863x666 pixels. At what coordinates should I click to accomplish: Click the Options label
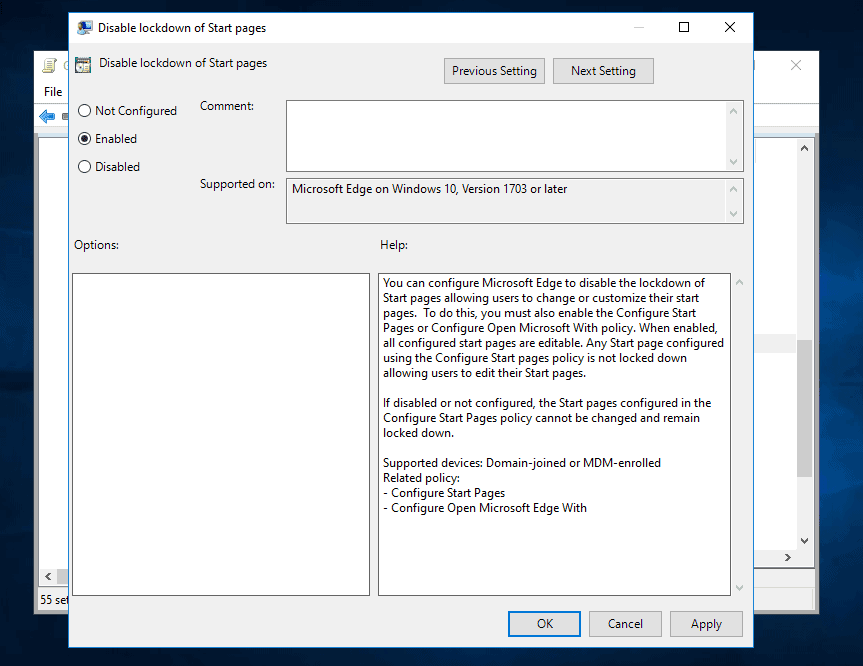[96, 245]
